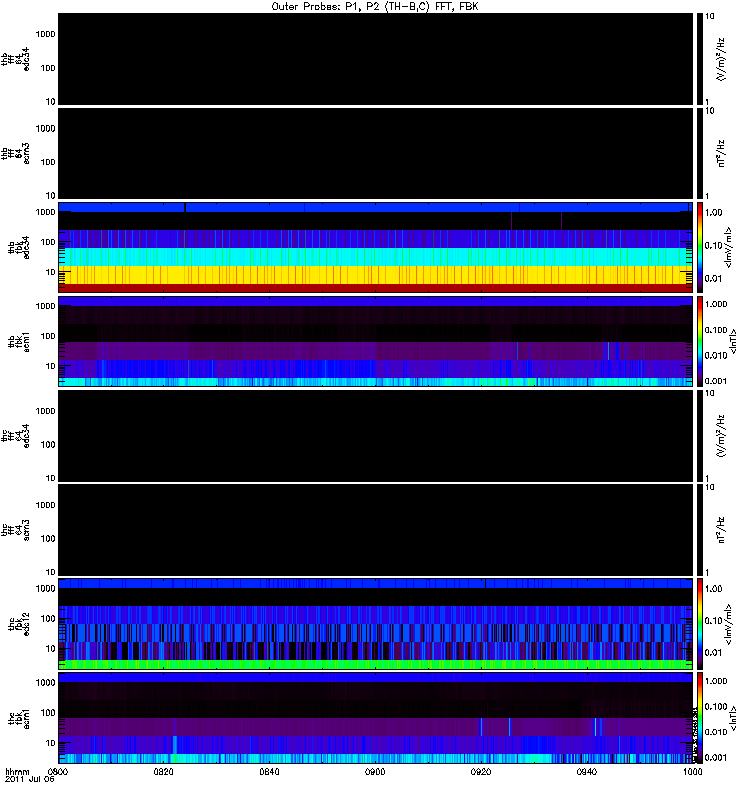
Task: Click the thc fbk scm1 spectrogram panel
Action: (x=375, y=717)
